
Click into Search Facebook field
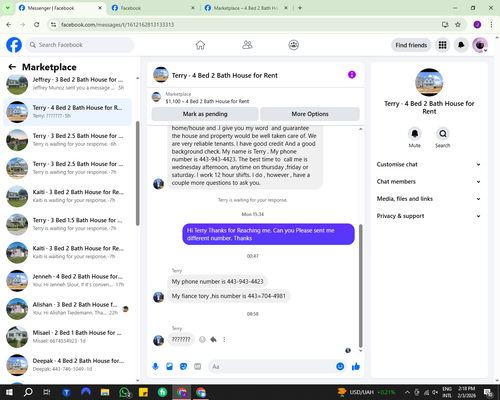(80, 45)
